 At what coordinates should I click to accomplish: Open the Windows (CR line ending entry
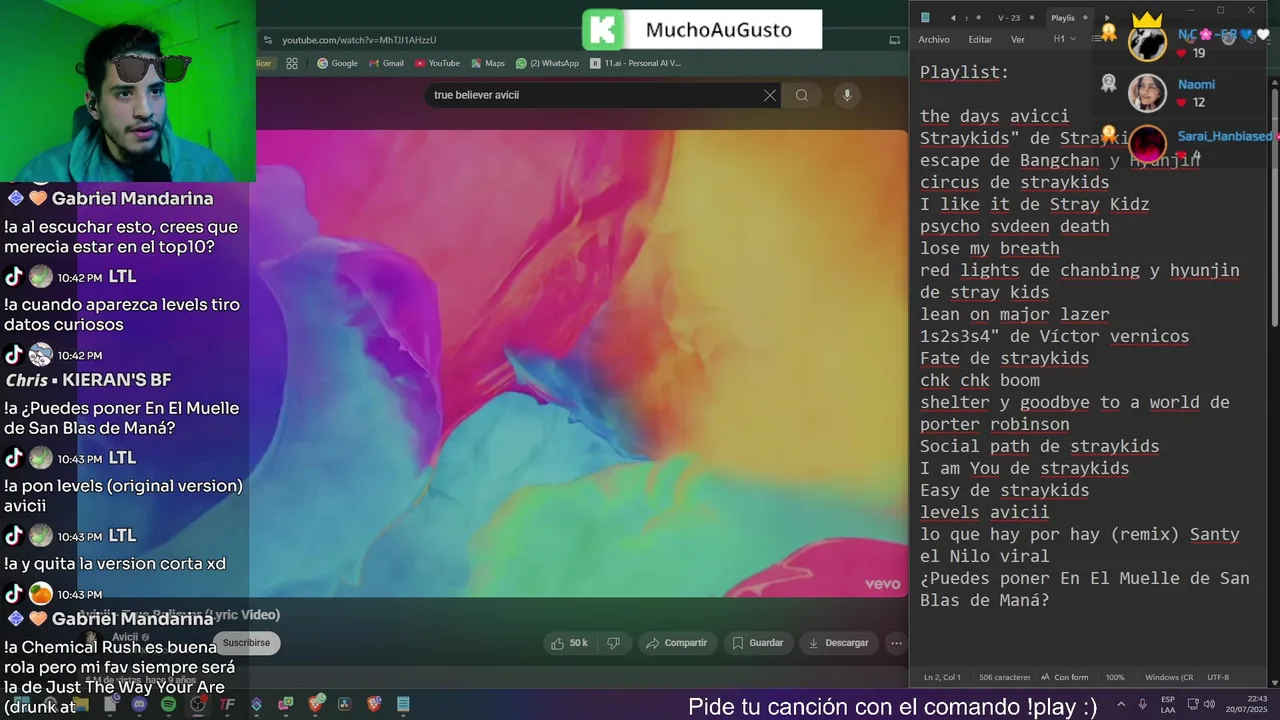(x=1168, y=677)
